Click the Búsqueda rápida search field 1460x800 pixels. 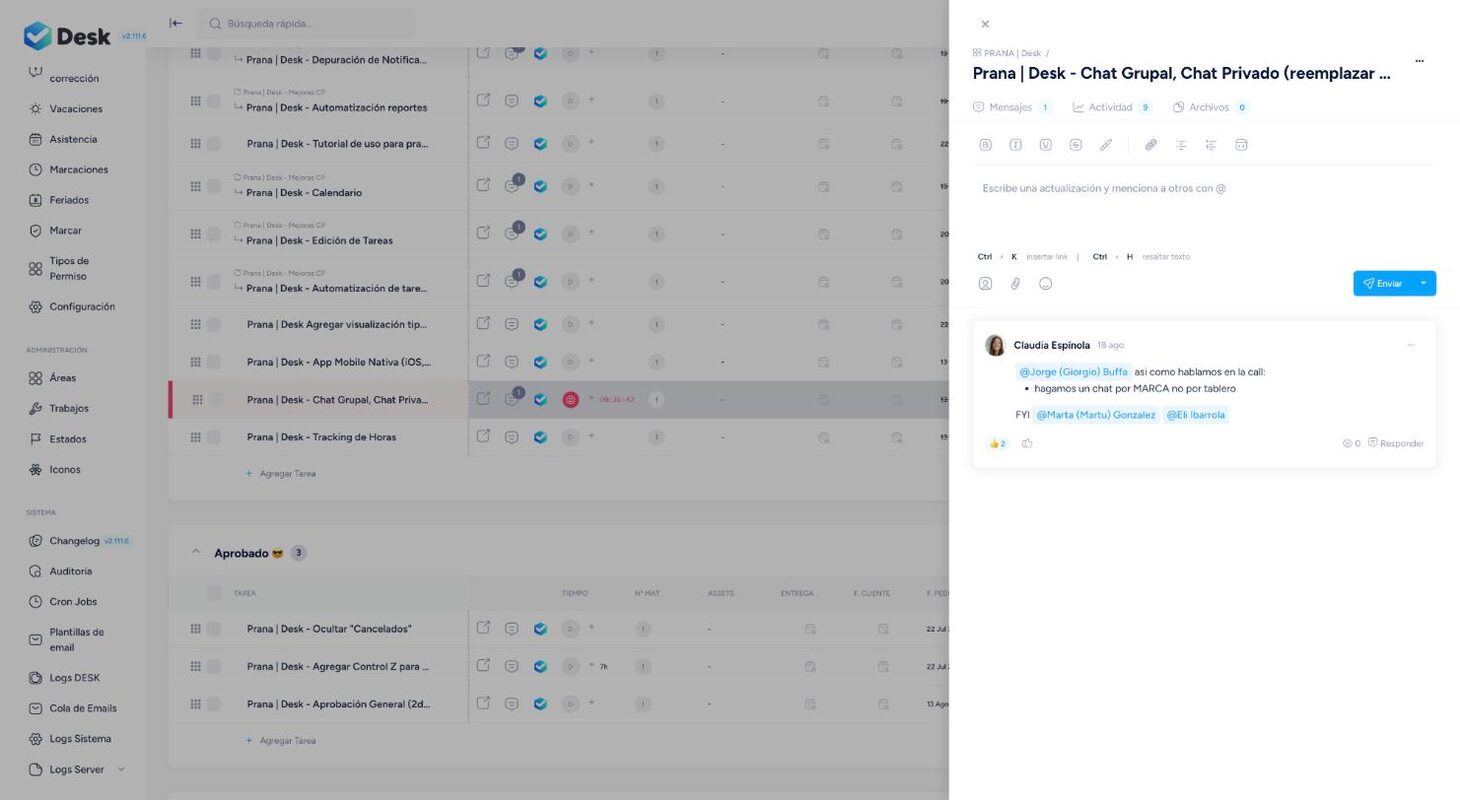(305, 23)
